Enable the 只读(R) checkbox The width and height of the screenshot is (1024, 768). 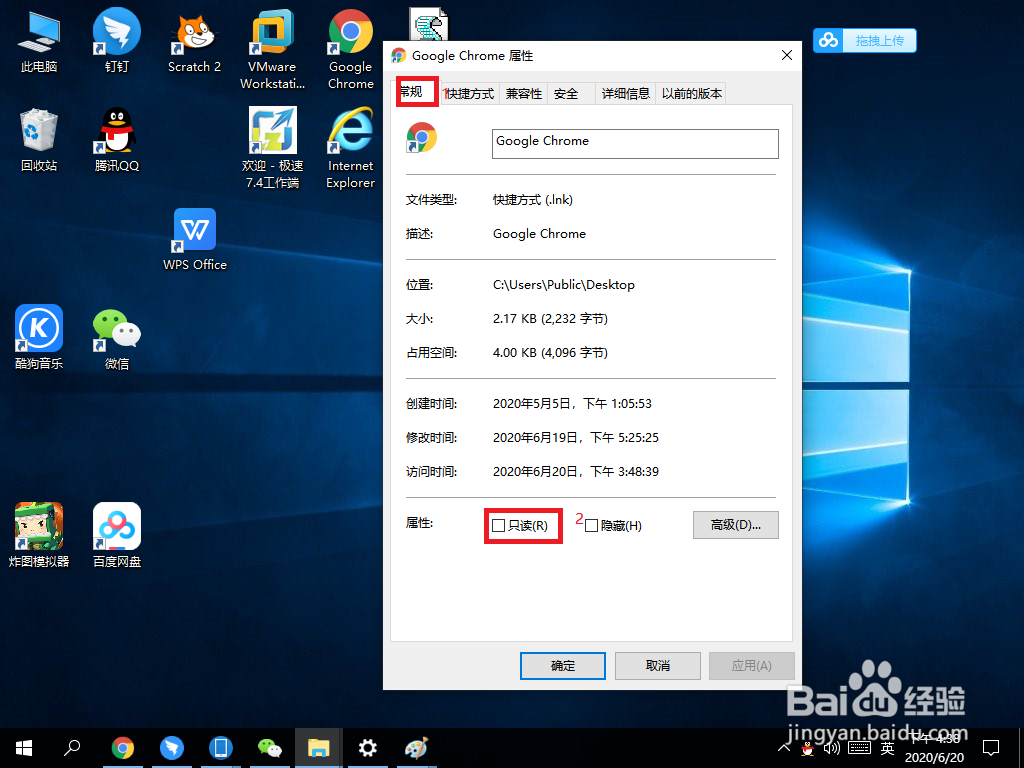(498, 526)
